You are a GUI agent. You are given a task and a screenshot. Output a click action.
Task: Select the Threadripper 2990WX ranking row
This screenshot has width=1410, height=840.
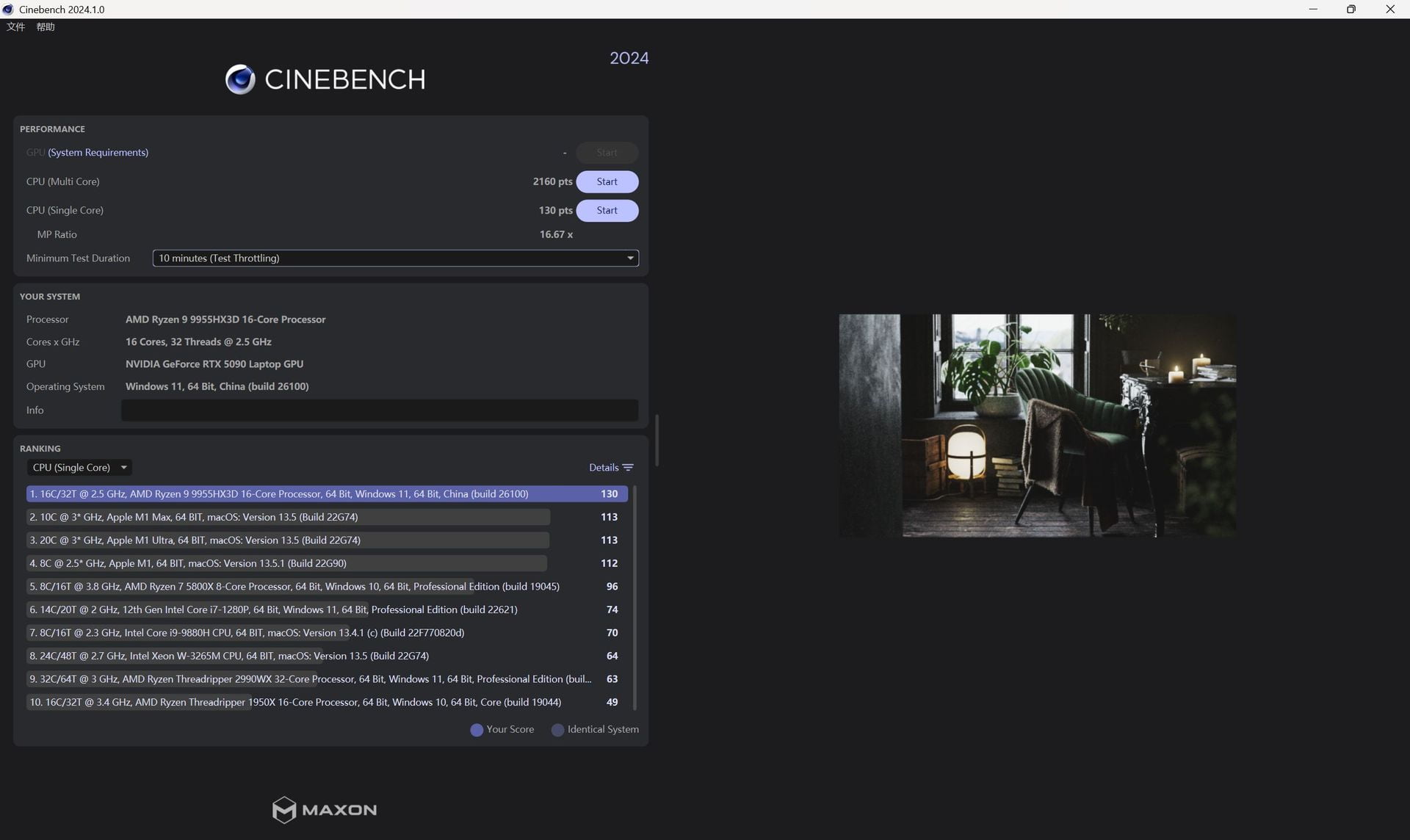(327, 679)
